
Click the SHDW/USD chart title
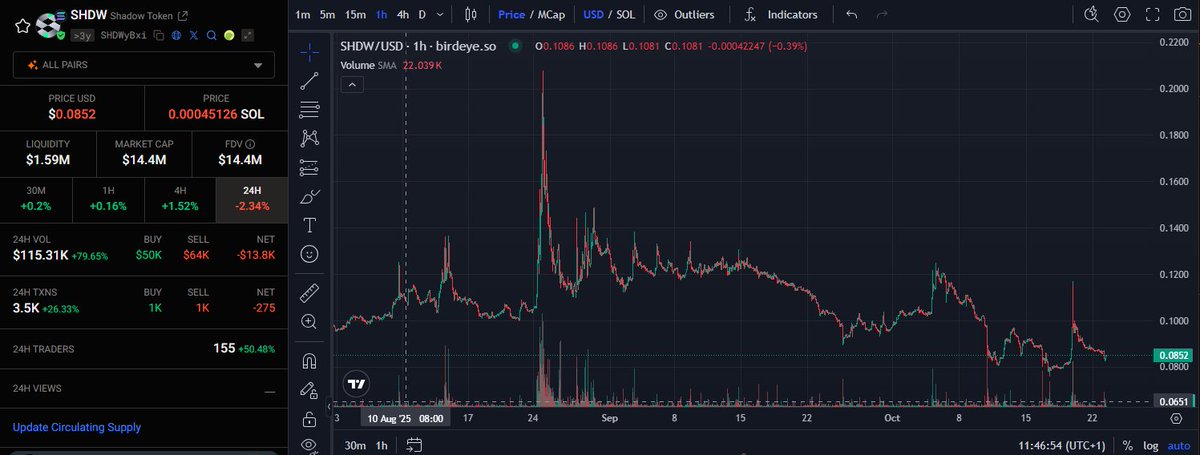(x=418, y=46)
